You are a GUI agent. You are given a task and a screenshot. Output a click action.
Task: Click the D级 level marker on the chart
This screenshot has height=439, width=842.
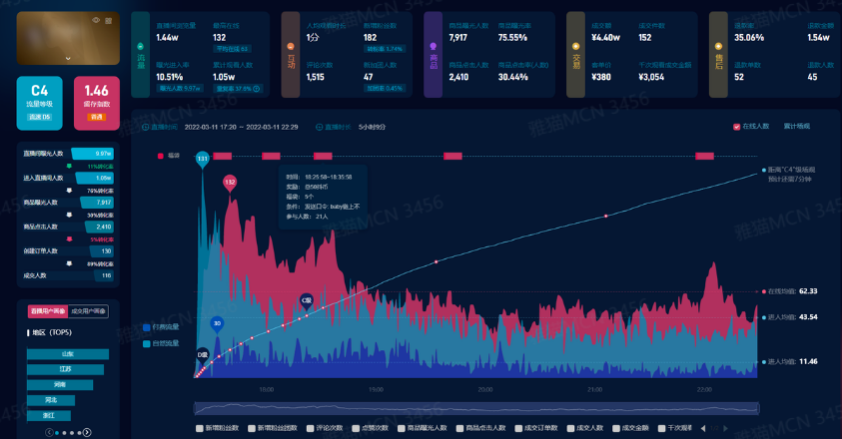202,354
